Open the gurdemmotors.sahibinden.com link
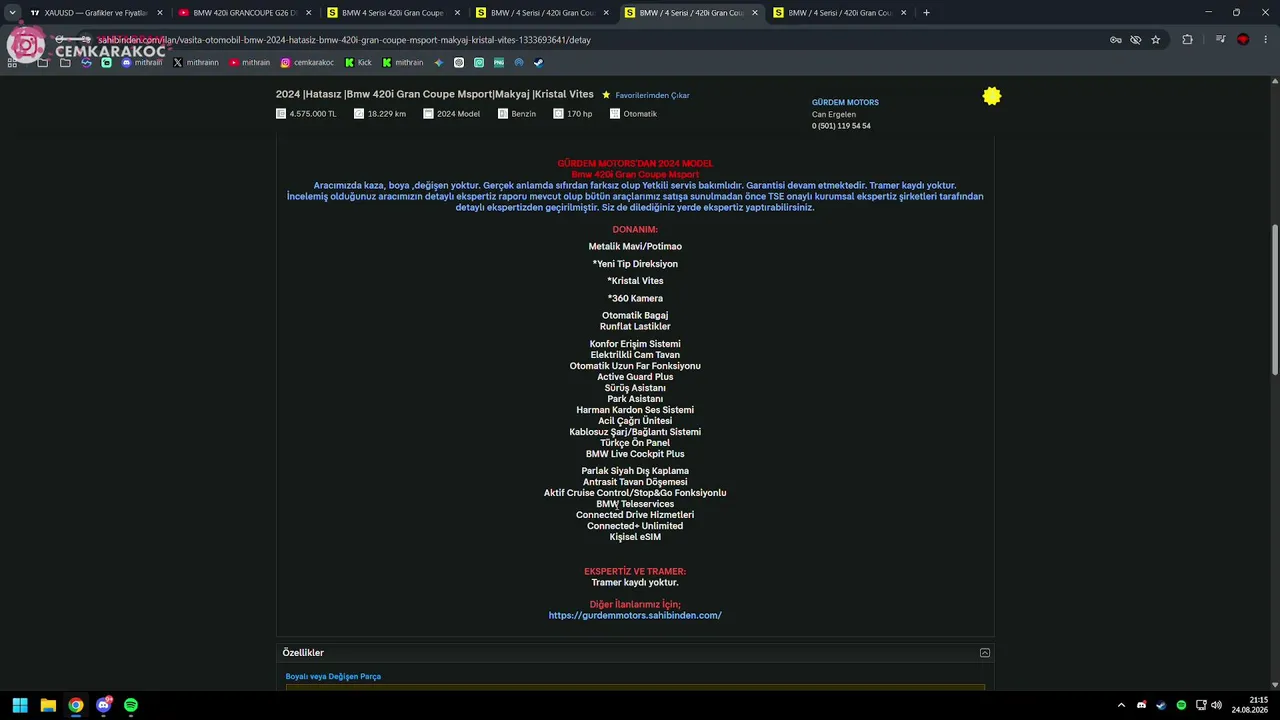Viewport: 1280px width, 720px height. pos(635,615)
